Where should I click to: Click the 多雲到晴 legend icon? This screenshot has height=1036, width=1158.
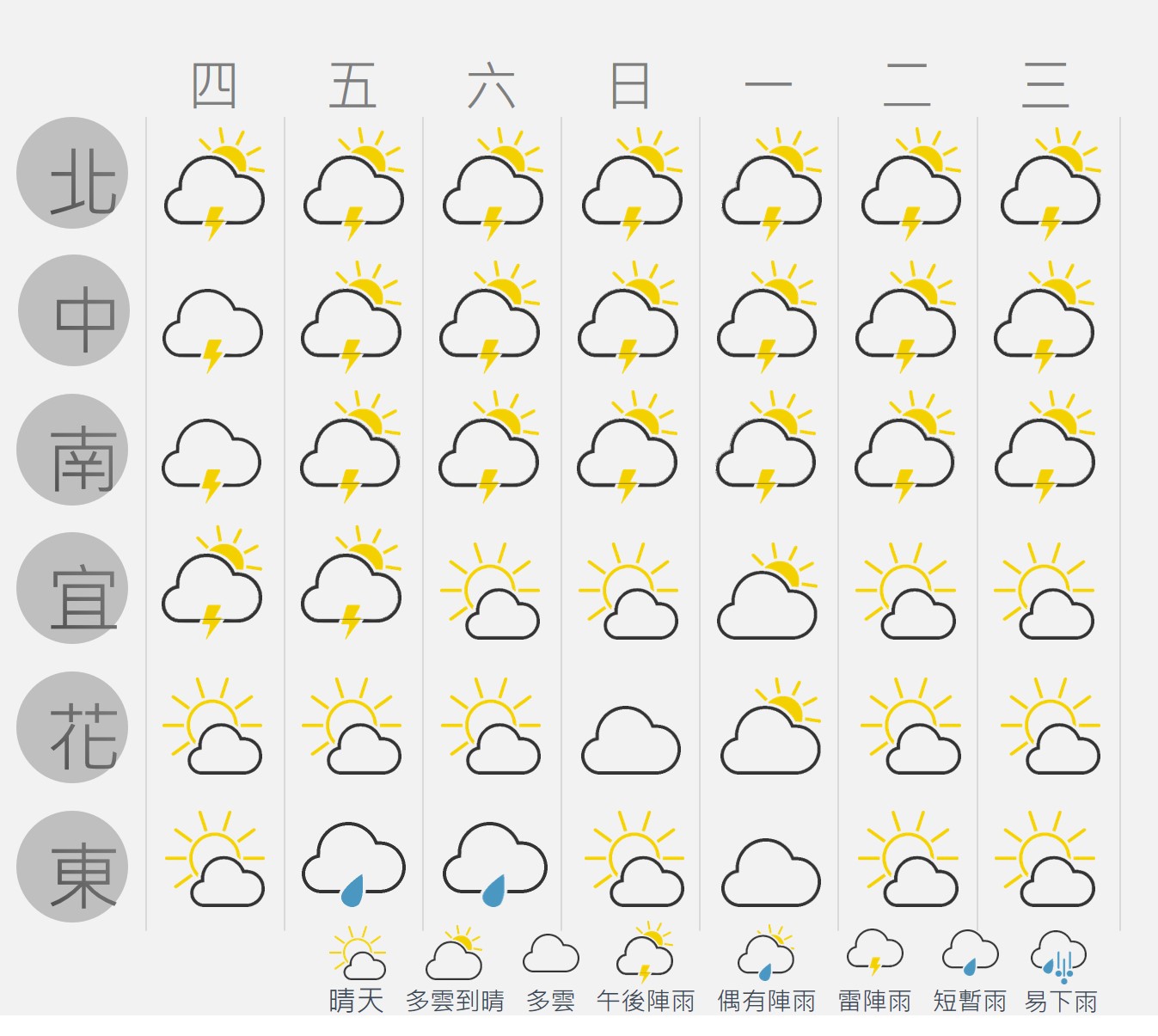pos(455,953)
